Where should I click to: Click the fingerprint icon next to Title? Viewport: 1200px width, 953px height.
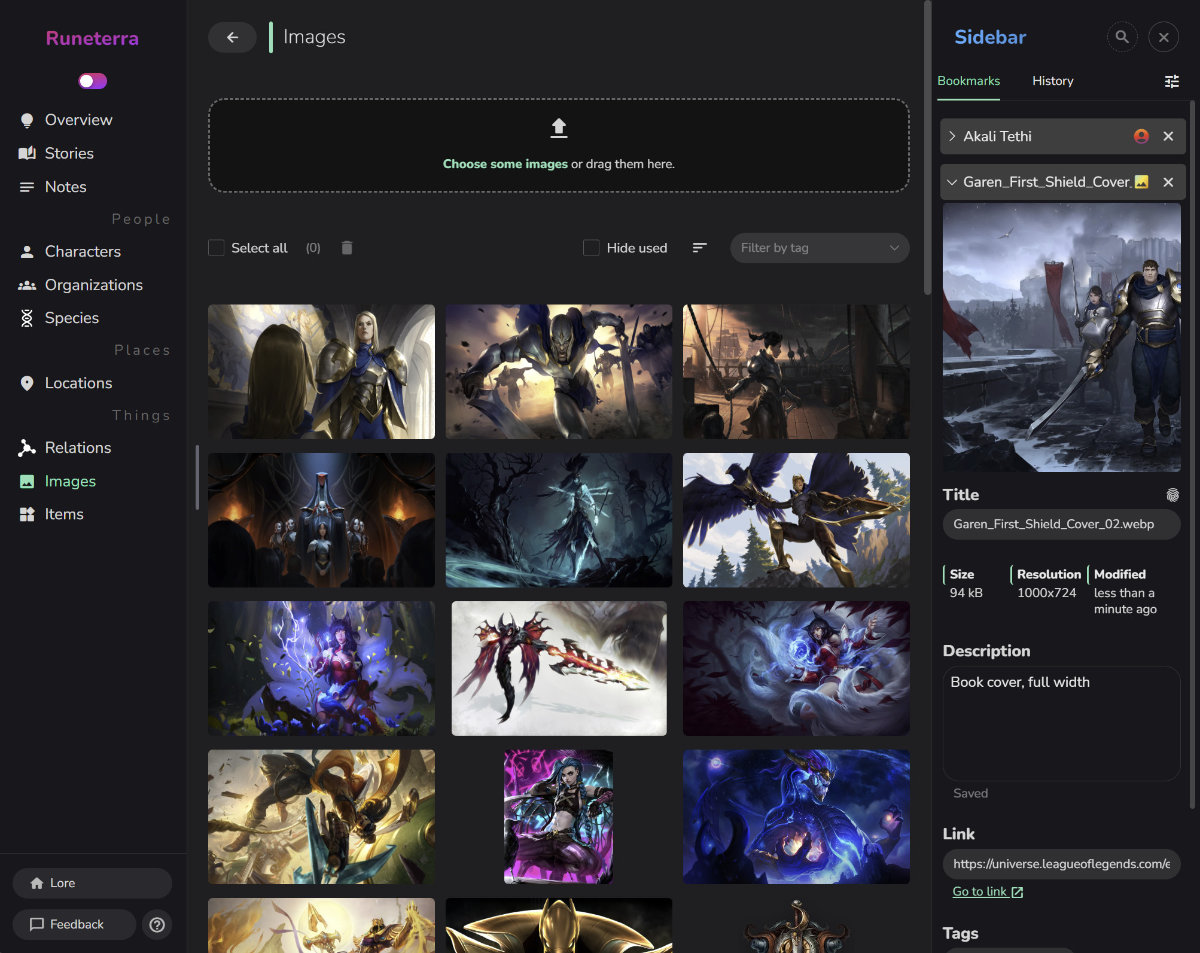click(x=1172, y=494)
